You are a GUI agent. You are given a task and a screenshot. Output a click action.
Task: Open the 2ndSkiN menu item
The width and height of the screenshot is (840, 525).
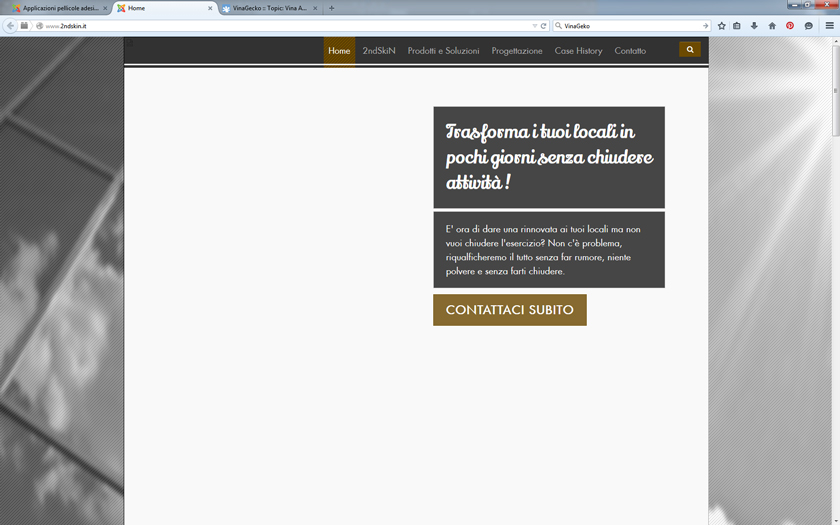point(379,51)
